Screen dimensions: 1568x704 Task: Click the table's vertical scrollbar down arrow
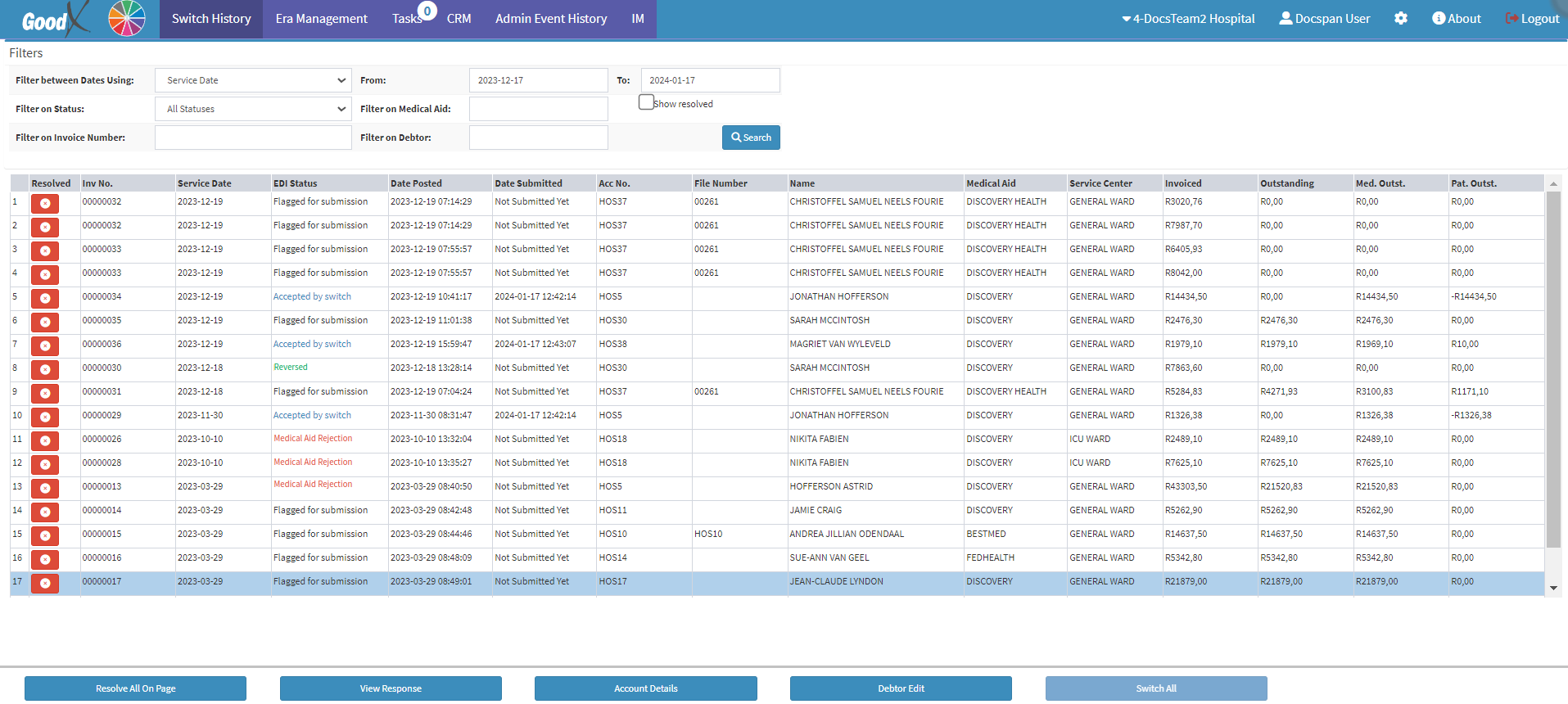(x=1553, y=588)
